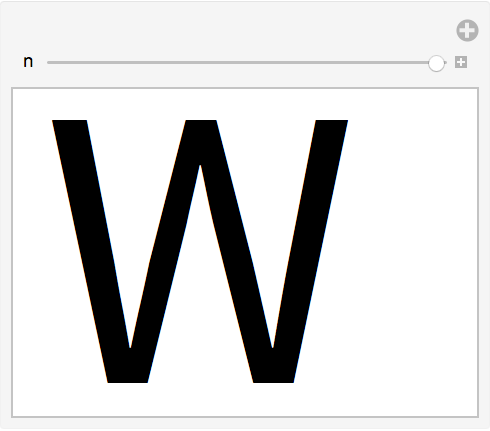Click blank output area below the W
Screen dimensions: 490x431
[x=245, y=400]
